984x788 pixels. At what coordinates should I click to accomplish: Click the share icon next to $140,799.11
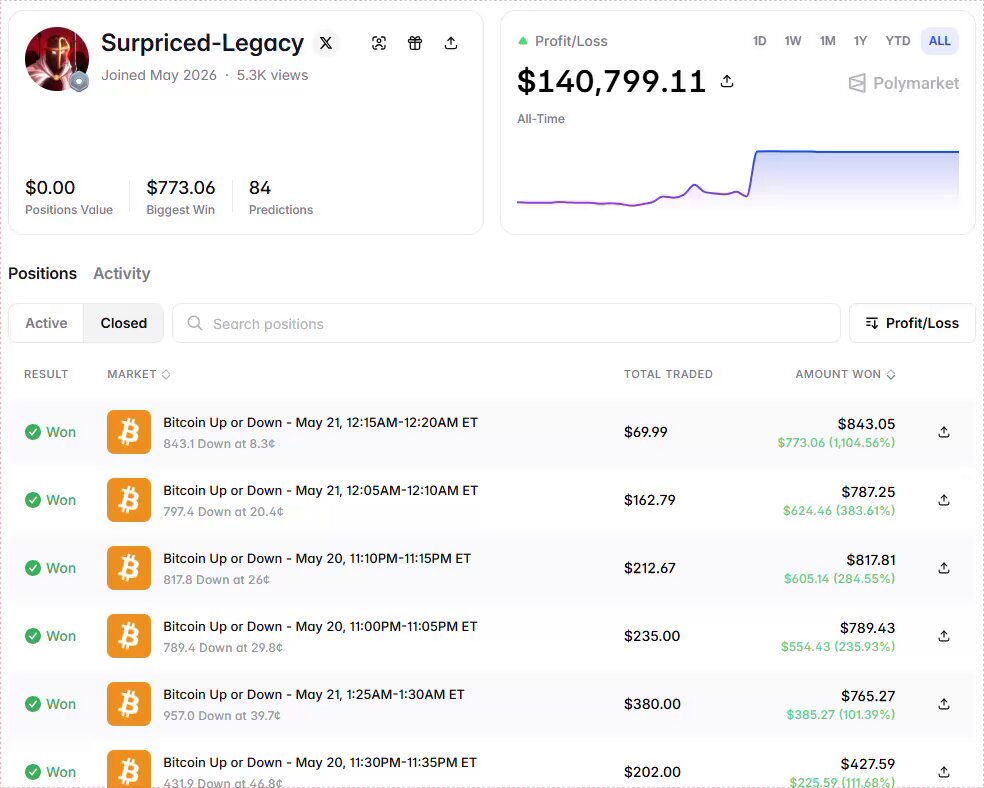727,81
